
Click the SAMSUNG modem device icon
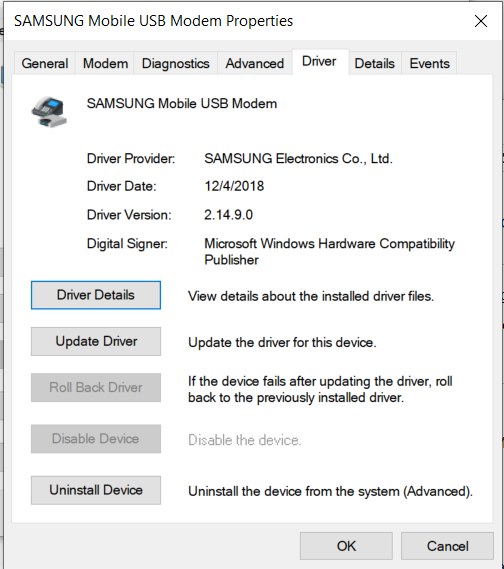pos(49,112)
